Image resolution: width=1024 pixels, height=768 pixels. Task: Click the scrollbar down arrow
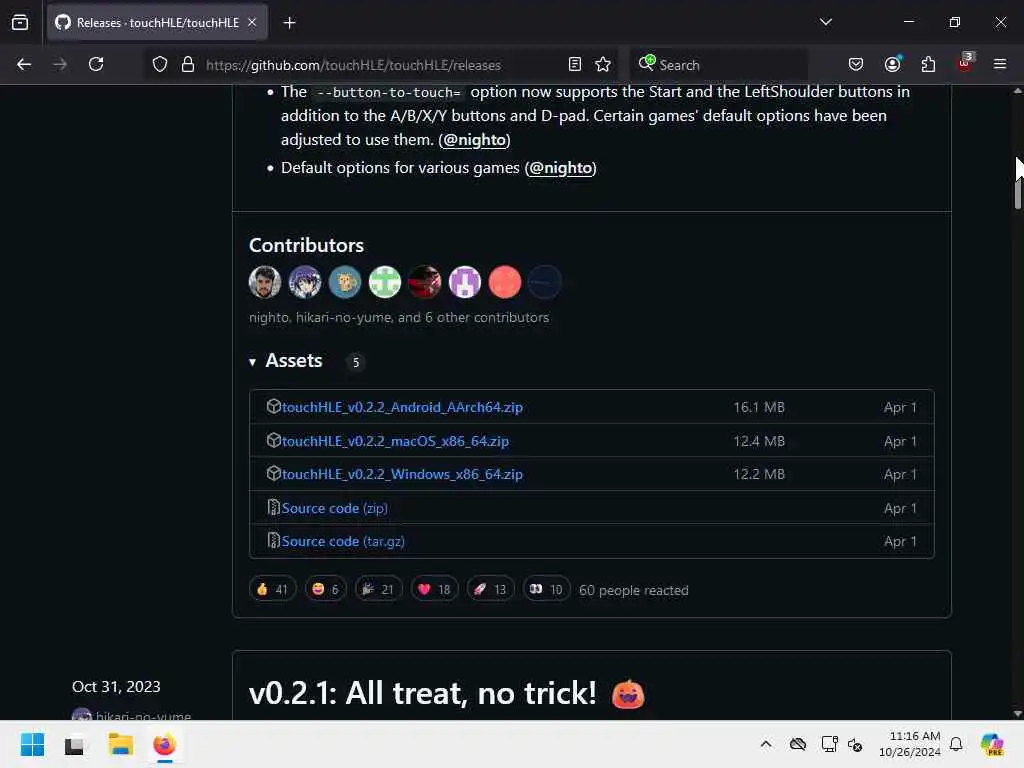1017,714
